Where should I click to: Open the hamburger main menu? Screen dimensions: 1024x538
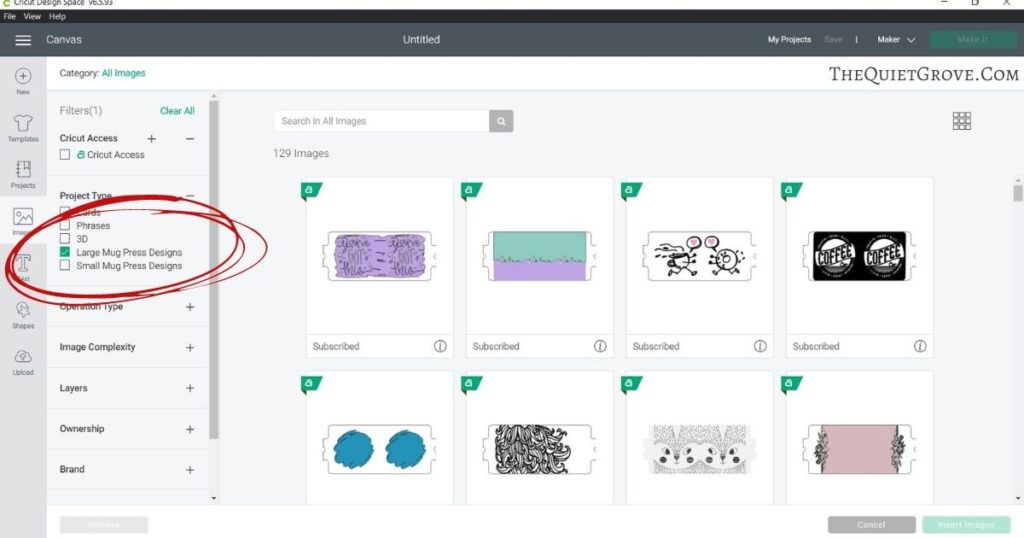[23, 40]
